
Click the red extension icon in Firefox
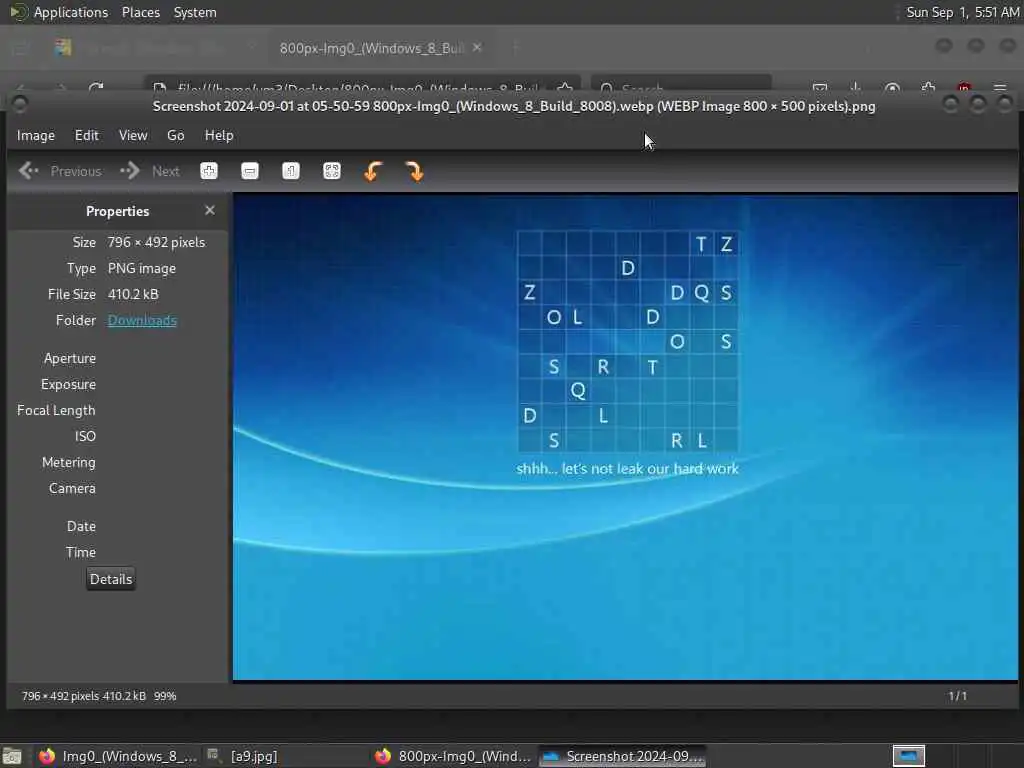[964, 88]
